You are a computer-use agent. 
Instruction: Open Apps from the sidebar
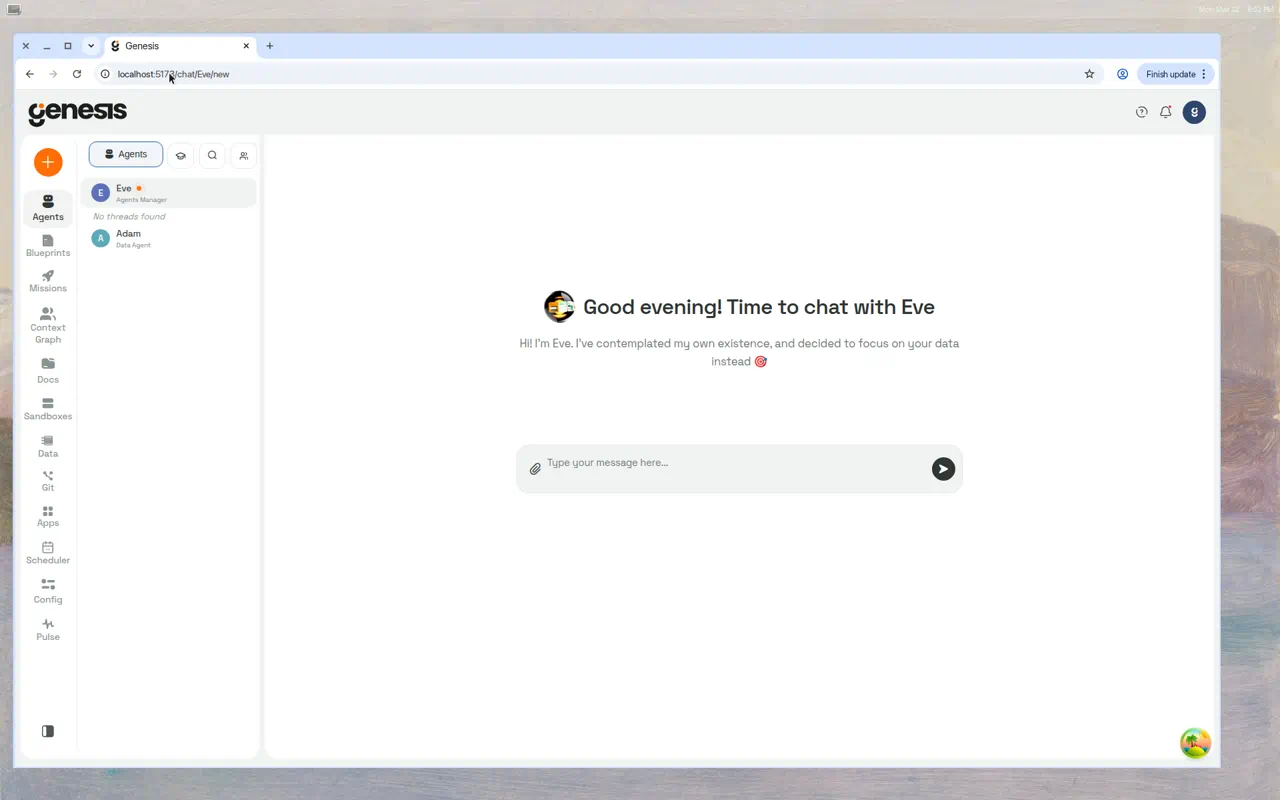pos(48,516)
